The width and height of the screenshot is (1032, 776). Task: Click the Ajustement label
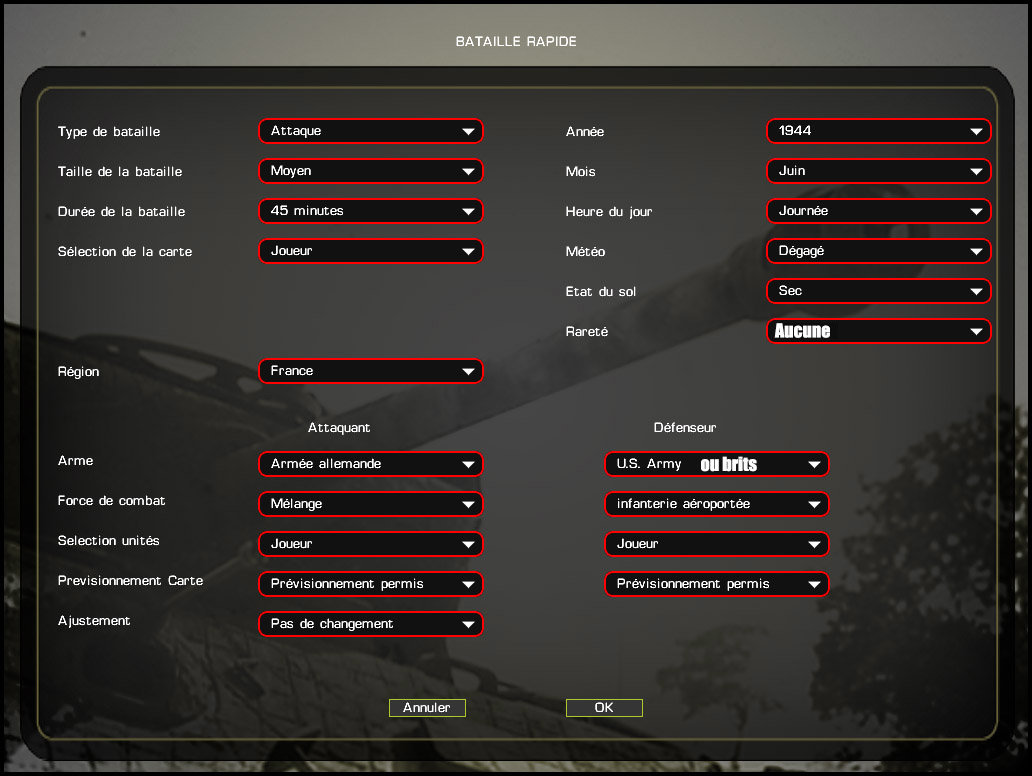tap(94, 621)
